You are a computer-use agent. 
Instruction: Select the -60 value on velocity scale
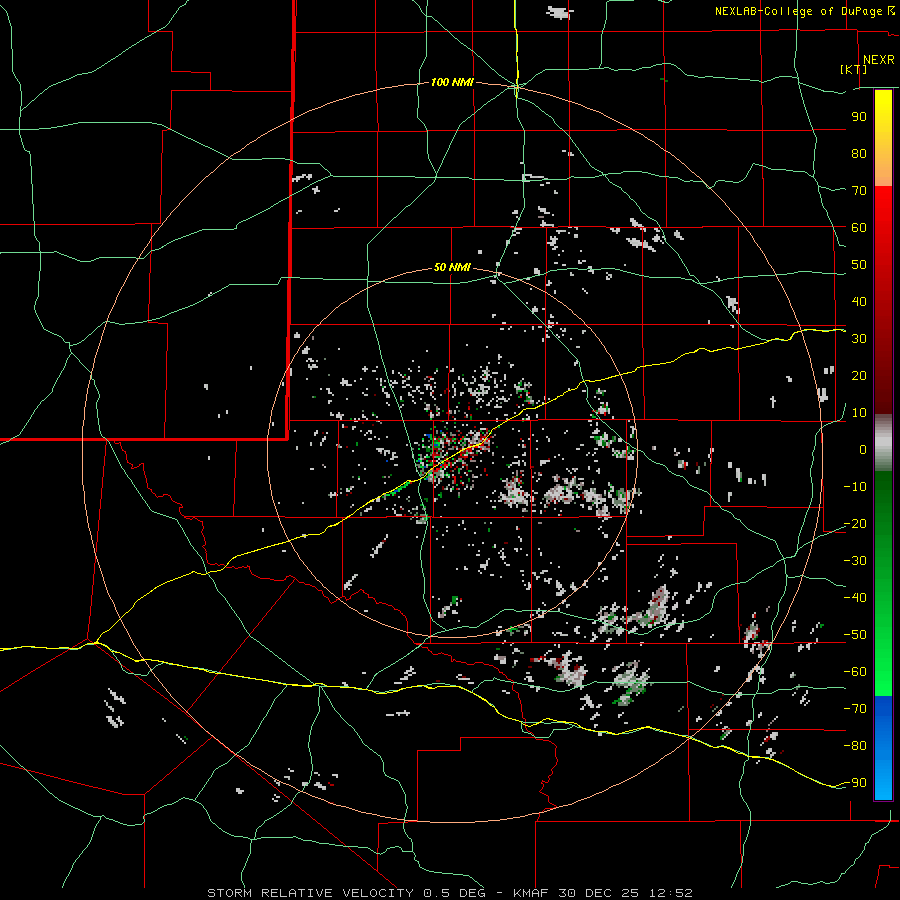tap(855, 672)
